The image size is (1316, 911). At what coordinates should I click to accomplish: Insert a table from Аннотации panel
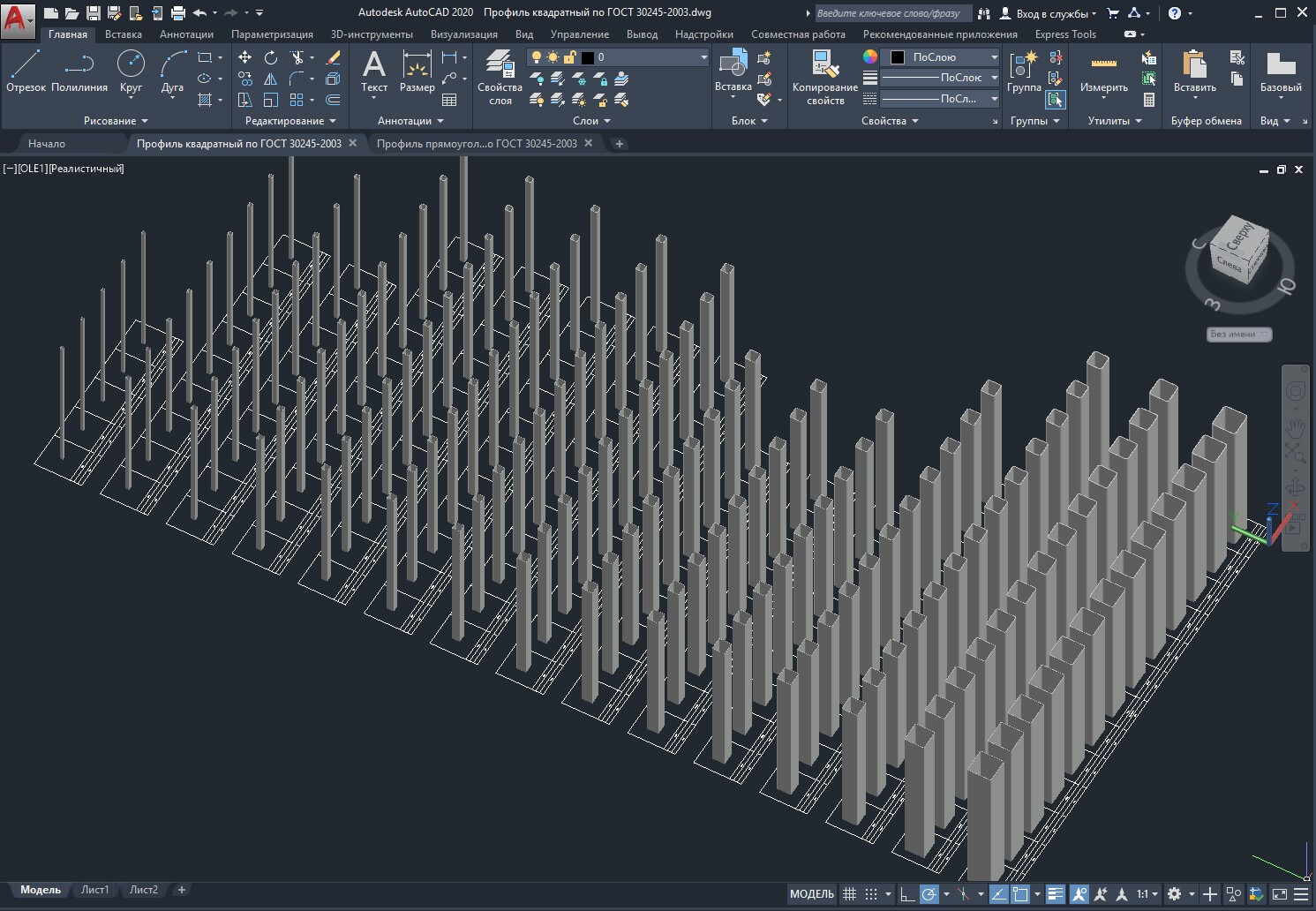click(x=449, y=100)
